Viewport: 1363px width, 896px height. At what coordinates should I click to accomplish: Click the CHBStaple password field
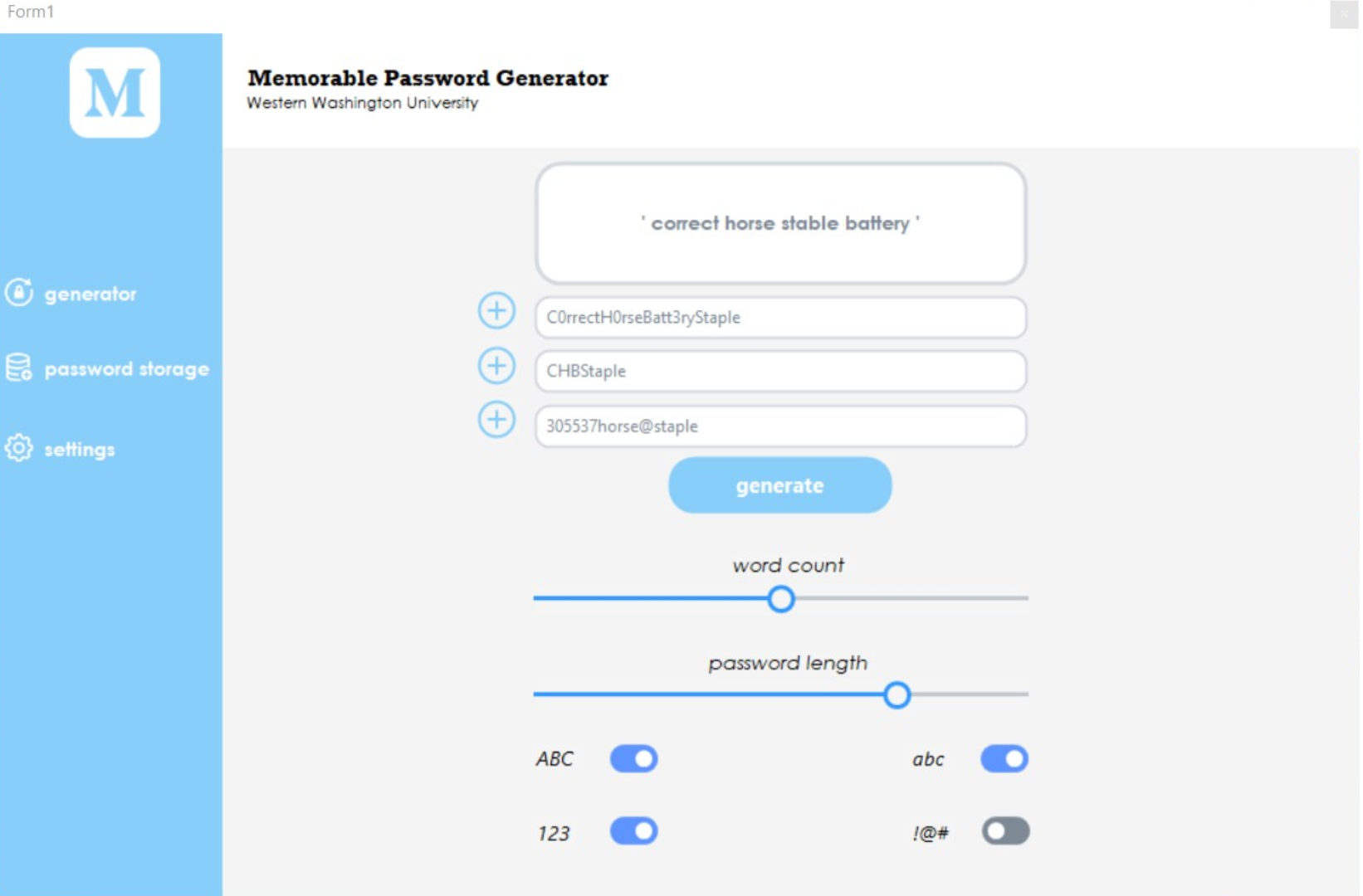click(780, 372)
